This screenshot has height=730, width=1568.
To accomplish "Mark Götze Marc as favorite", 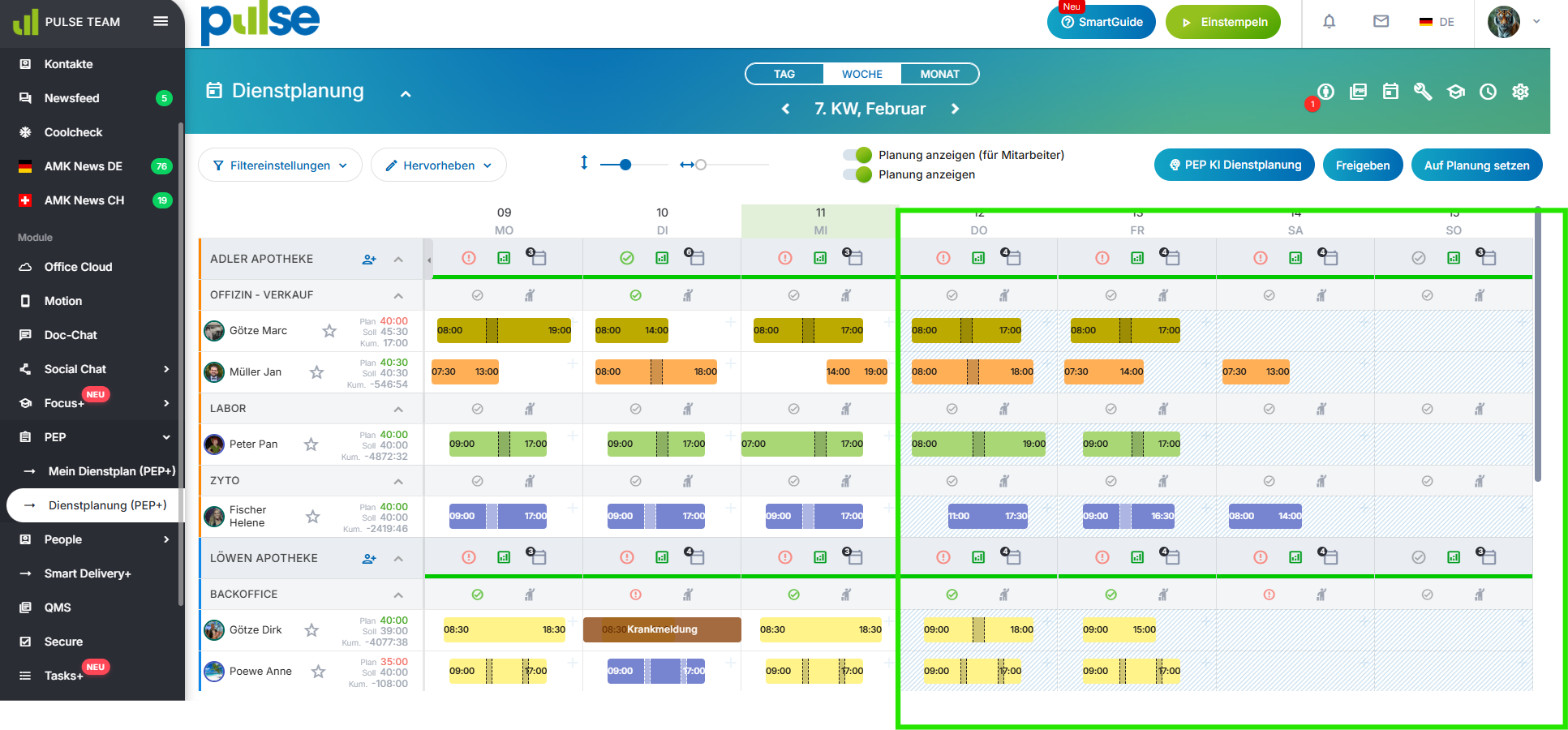I will (x=329, y=331).
